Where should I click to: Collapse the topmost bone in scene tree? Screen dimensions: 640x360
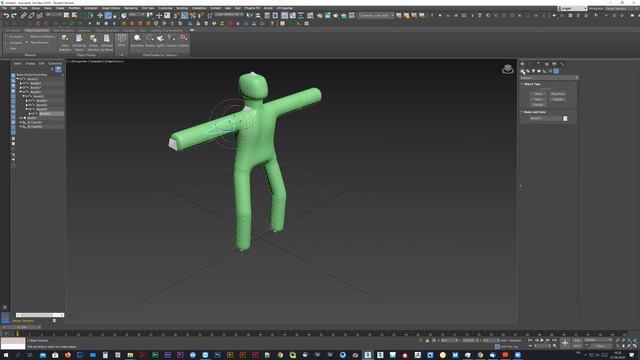click(x=18, y=79)
